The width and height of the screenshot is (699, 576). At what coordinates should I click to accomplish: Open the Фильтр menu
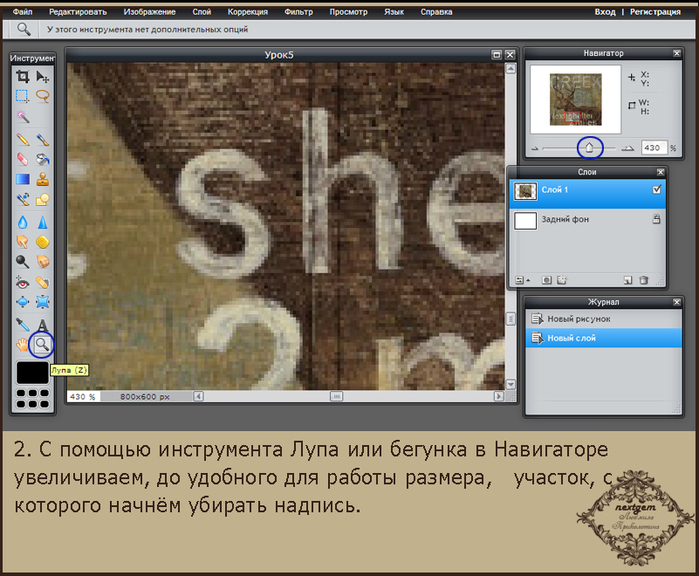pyautogui.click(x=299, y=12)
